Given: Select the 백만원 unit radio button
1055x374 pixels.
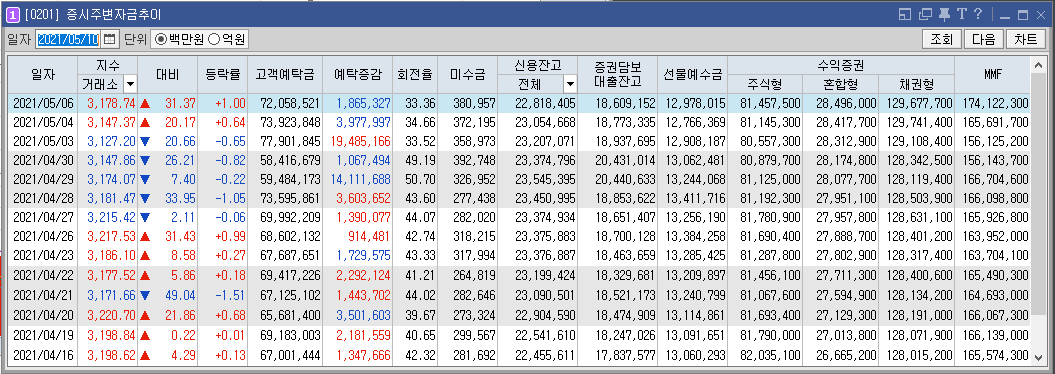Looking at the screenshot, I should tap(180, 39).
